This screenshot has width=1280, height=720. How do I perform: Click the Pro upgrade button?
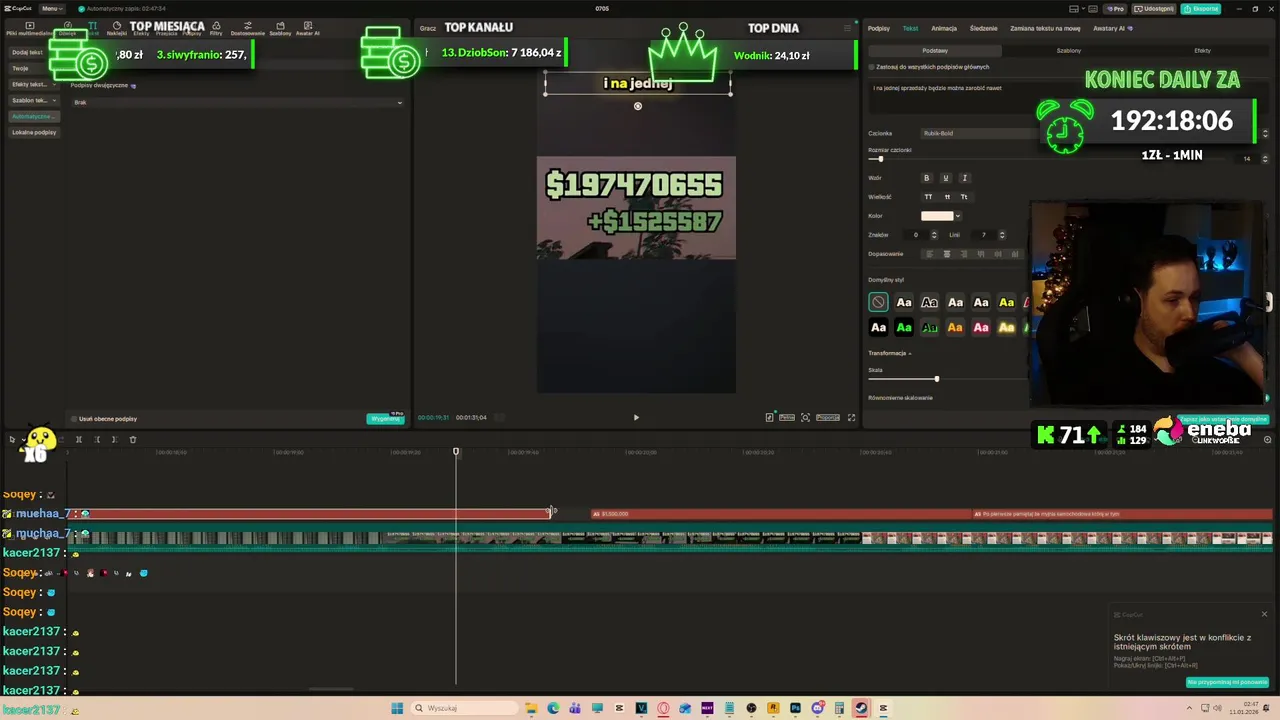point(1115,8)
